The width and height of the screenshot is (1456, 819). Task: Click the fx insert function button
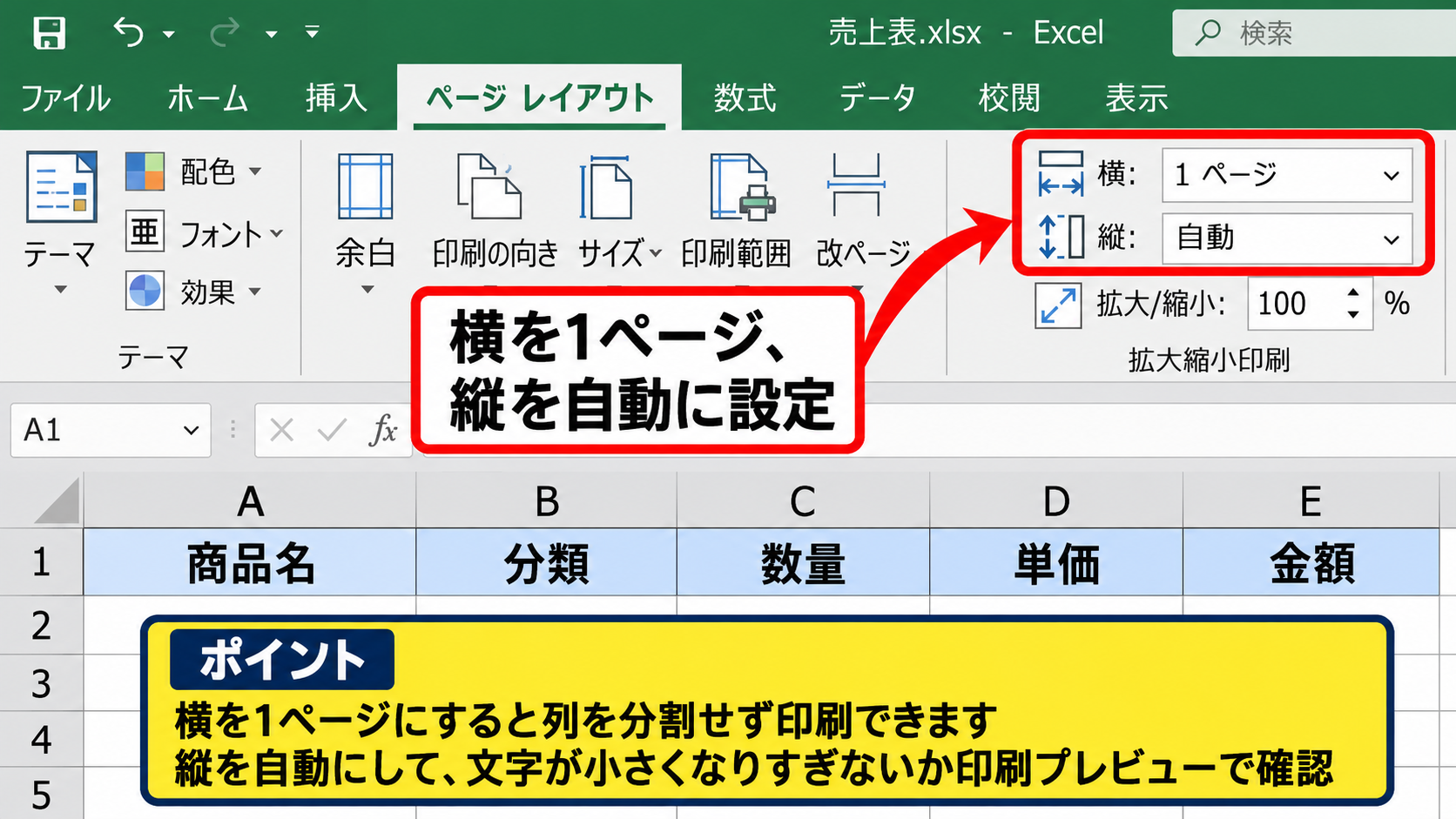[x=383, y=430]
